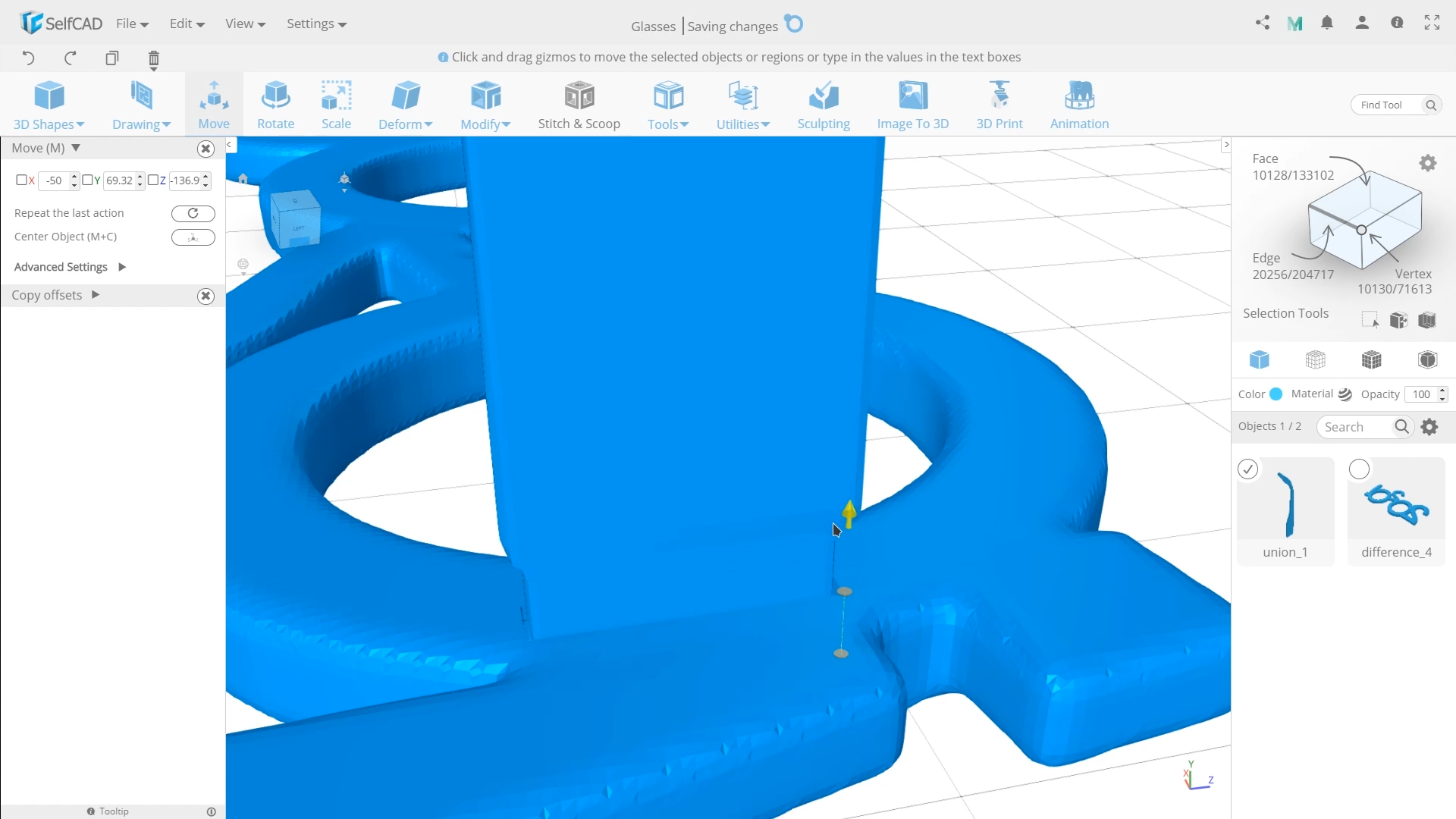
Task: Select the Move tool
Action: [214, 105]
